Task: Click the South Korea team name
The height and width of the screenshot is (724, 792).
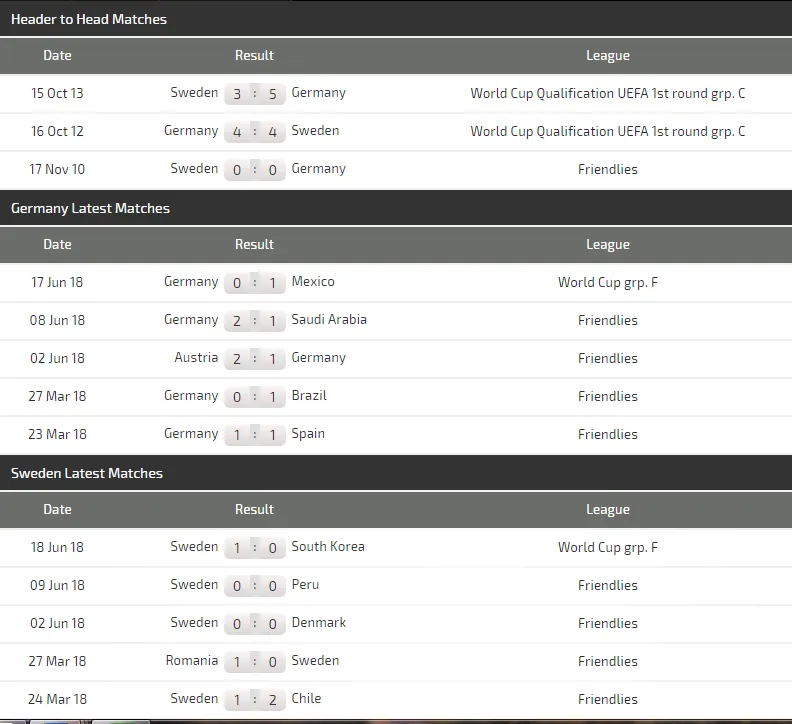Action: (328, 547)
